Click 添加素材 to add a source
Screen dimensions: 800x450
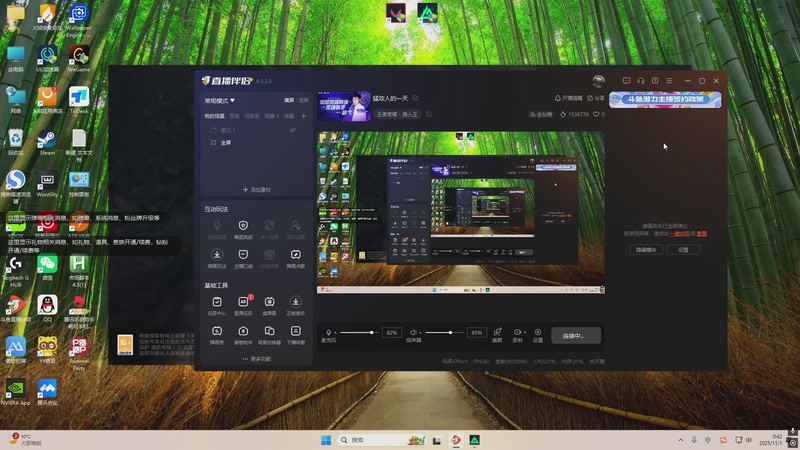point(257,190)
